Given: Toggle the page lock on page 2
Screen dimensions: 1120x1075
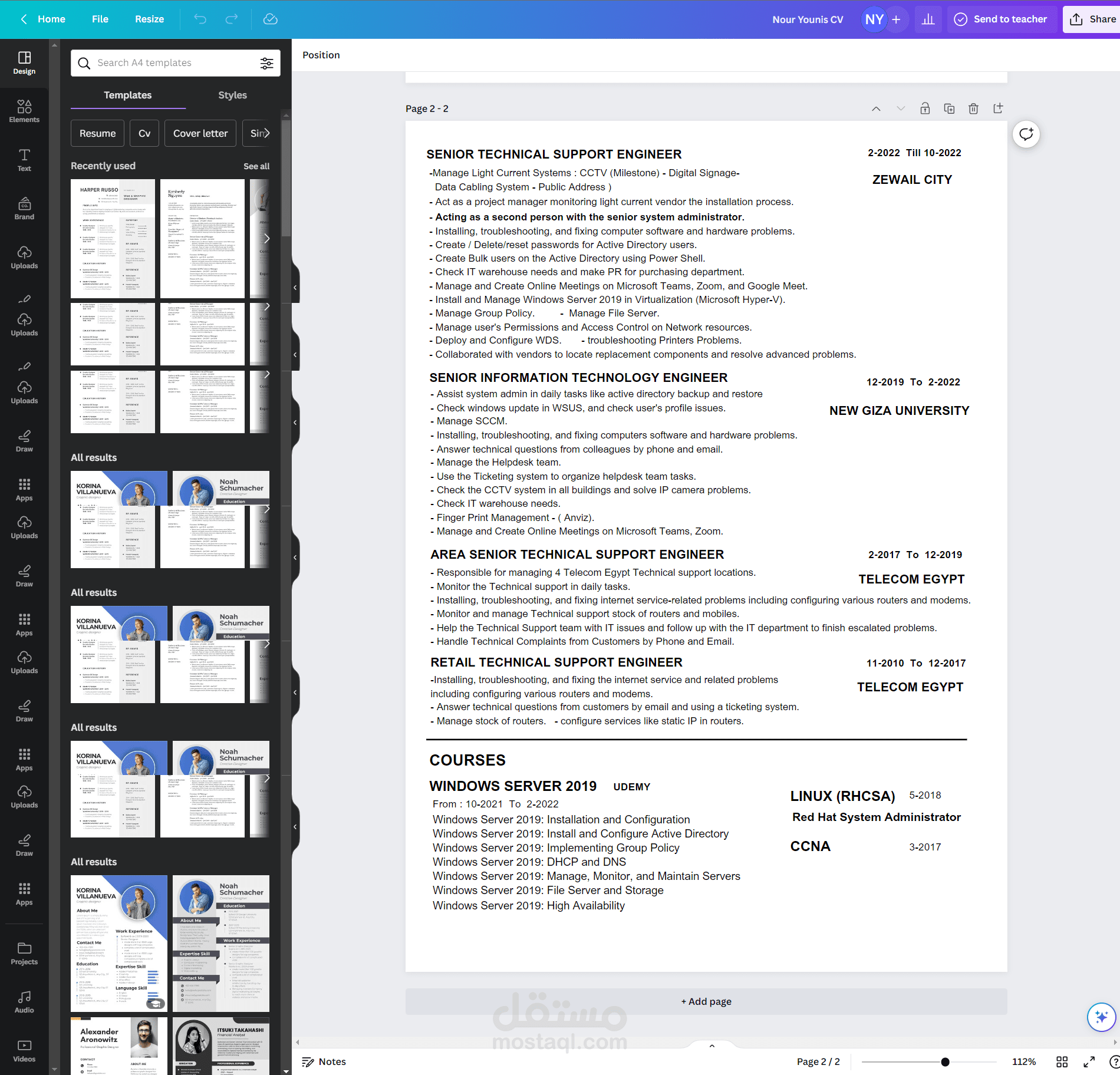Looking at the screenshot, I should (925, 108).
